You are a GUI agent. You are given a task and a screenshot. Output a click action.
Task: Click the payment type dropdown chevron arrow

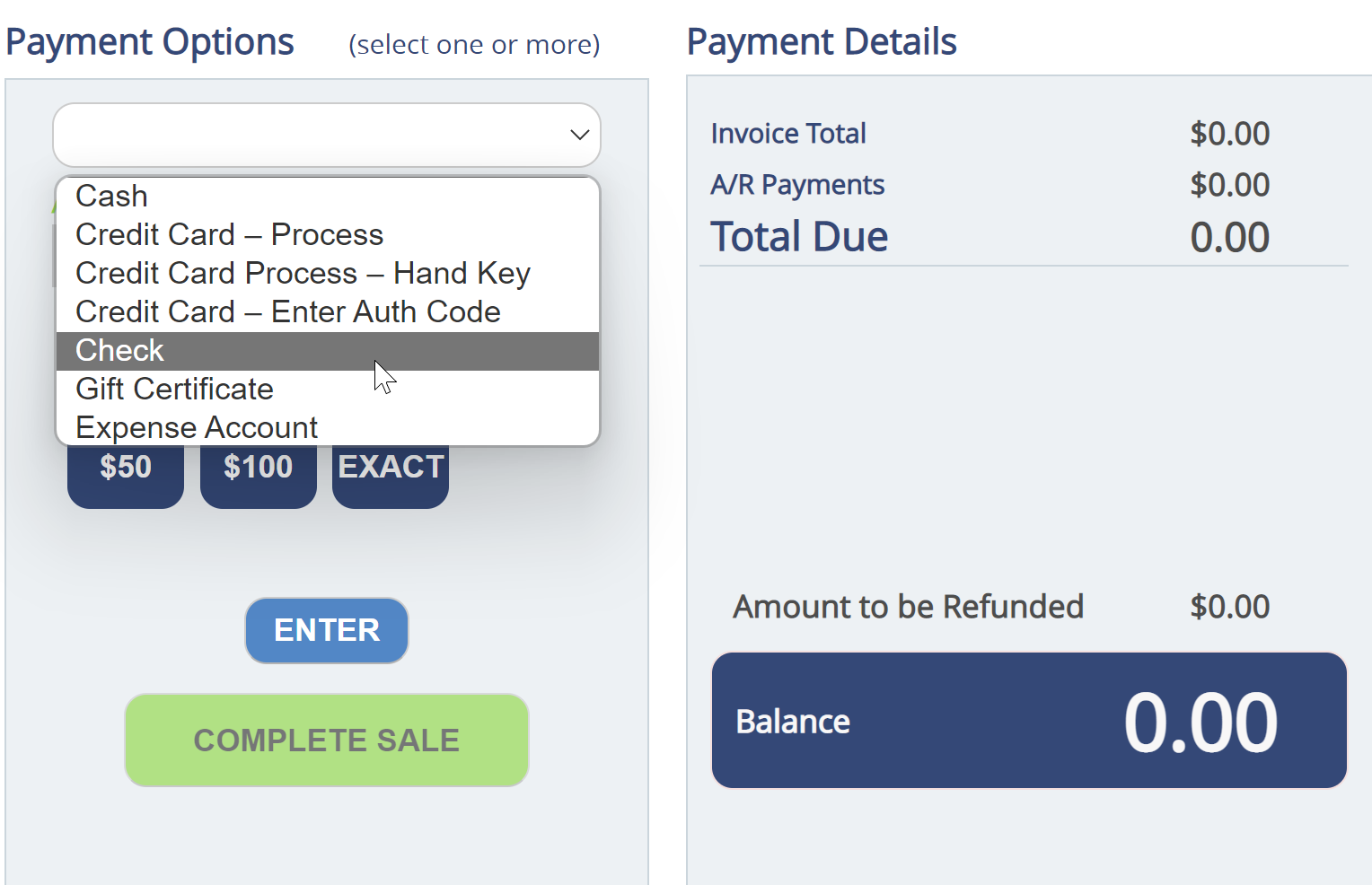pyautogui.click(x=579, y=136)
